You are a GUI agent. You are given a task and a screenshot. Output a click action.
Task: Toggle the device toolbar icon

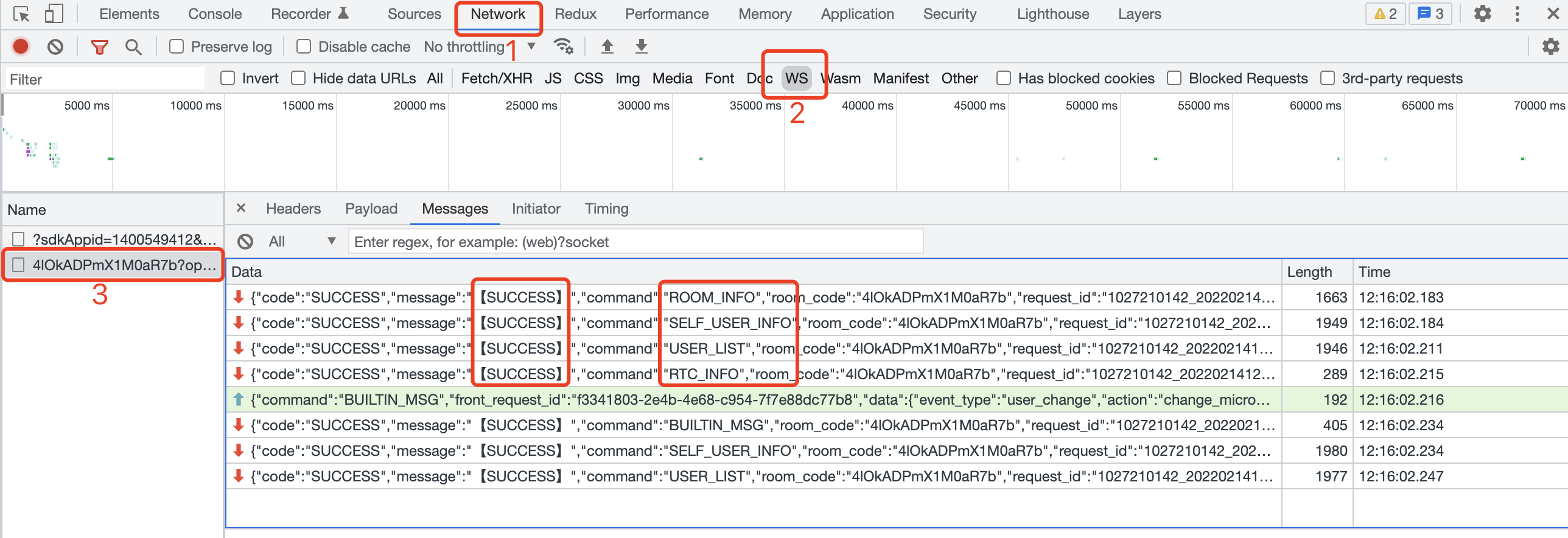point(54,14)
